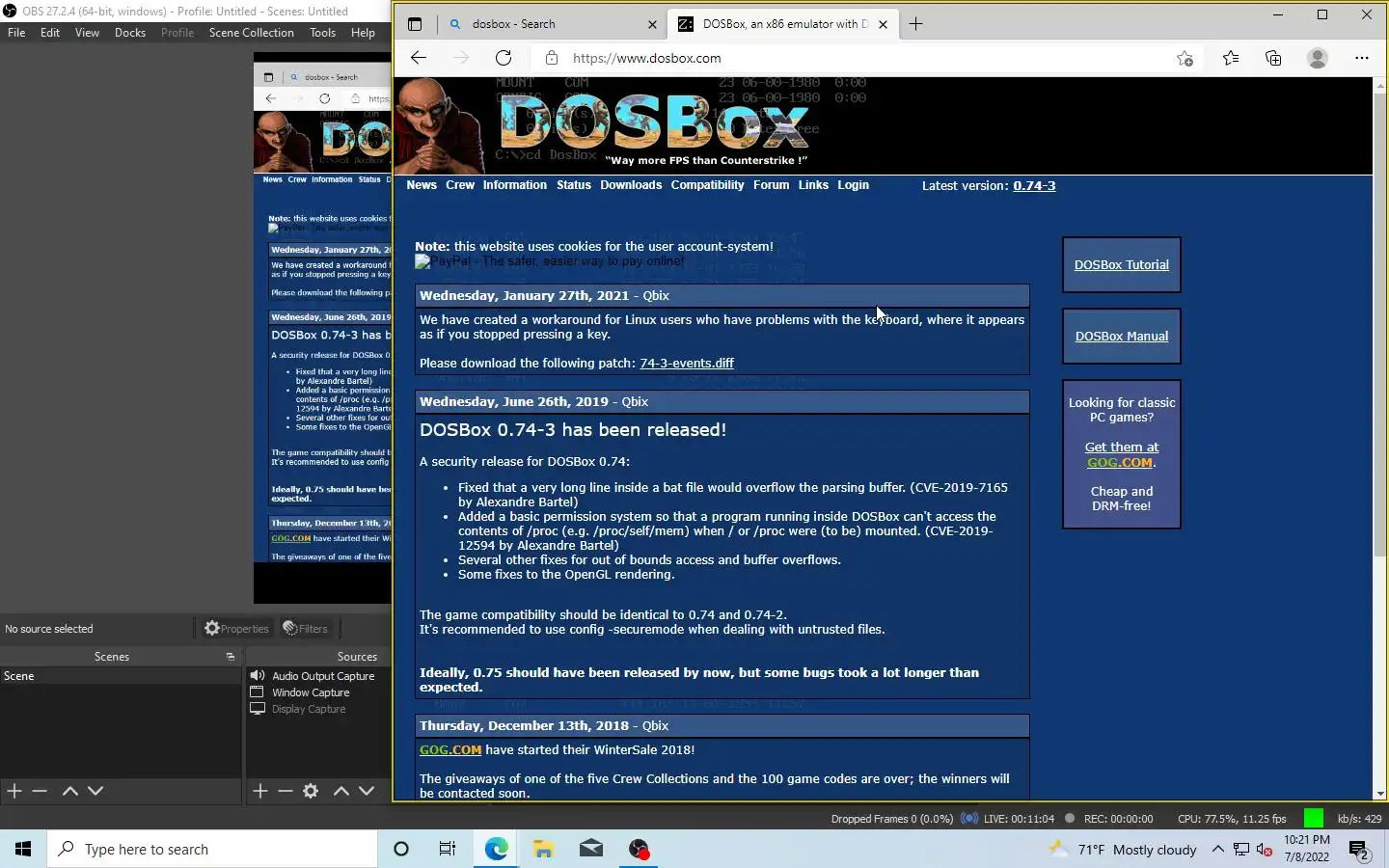Remove the selected scene in OBS
1389x868 pixels.
tap(40, 791)
